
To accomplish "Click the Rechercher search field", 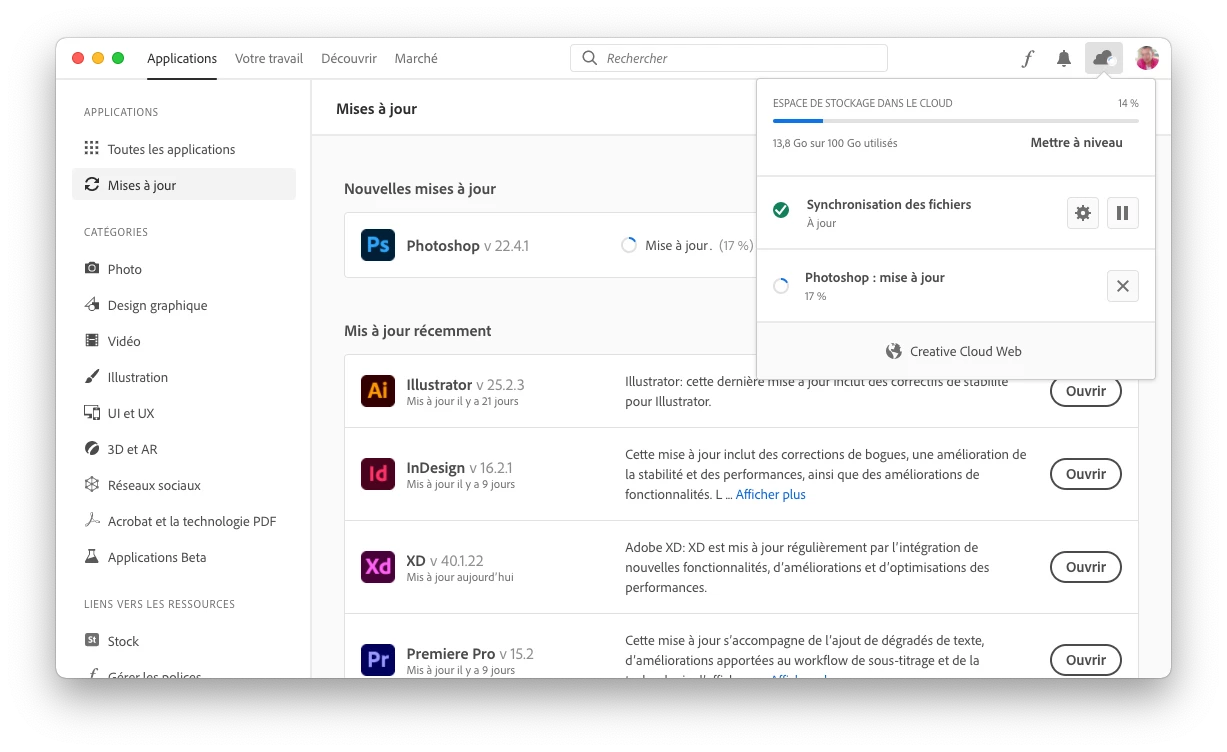I will tap(729, 58).
